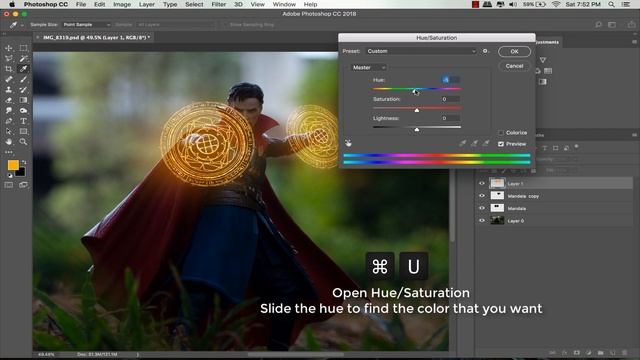Click the Saturation slider handle

(x=417, y=110)
